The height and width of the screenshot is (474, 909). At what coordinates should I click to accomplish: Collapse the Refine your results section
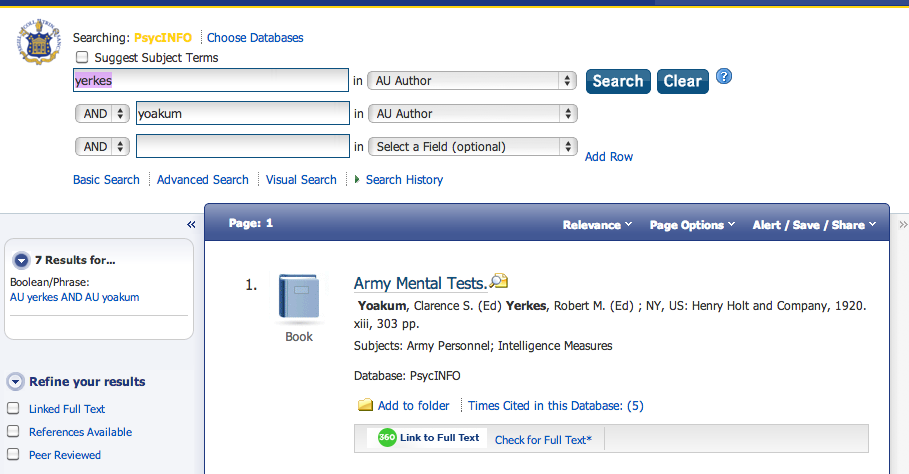point(16,381)
